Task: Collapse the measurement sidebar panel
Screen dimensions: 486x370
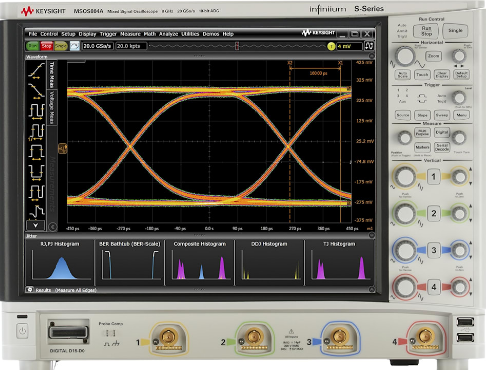Action: (52, 227)
